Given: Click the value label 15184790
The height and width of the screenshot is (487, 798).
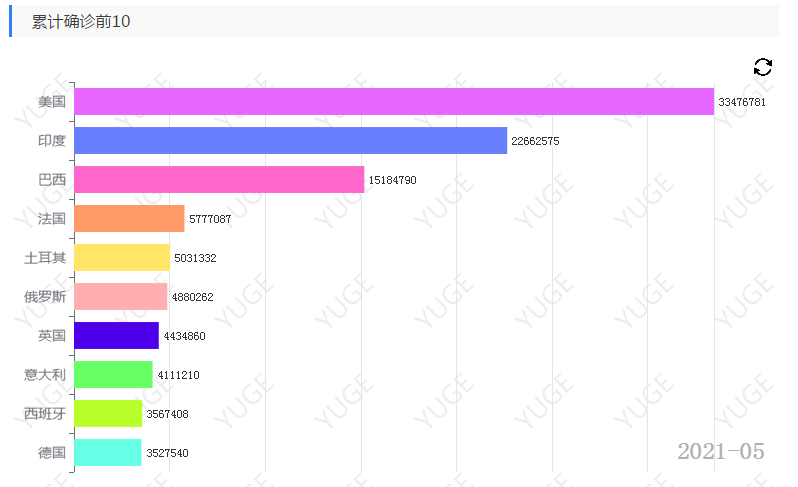Looking at the screenshot, I should tap(392, 180).
